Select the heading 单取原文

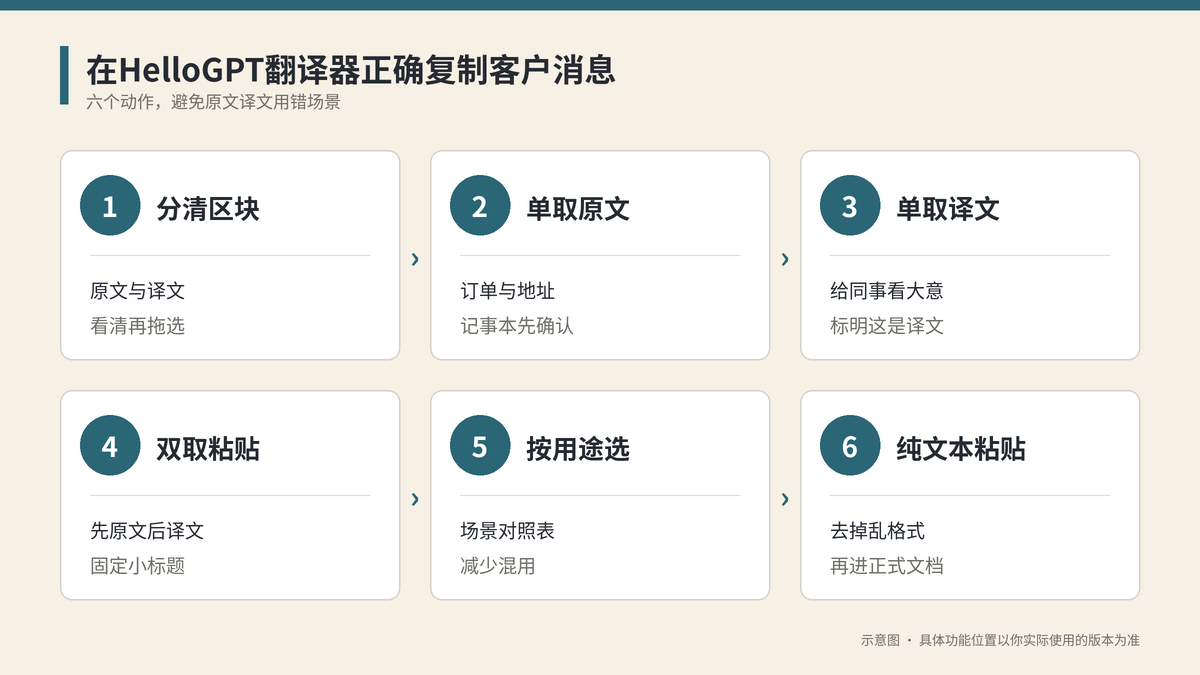[578, 208]
